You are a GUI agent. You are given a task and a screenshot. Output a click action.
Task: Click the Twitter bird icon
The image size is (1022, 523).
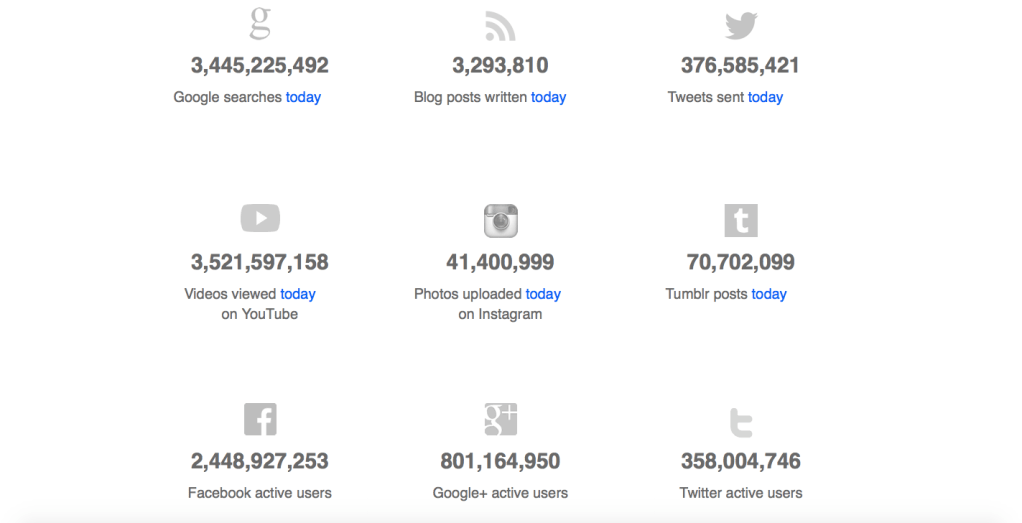[x=741, y=25]
